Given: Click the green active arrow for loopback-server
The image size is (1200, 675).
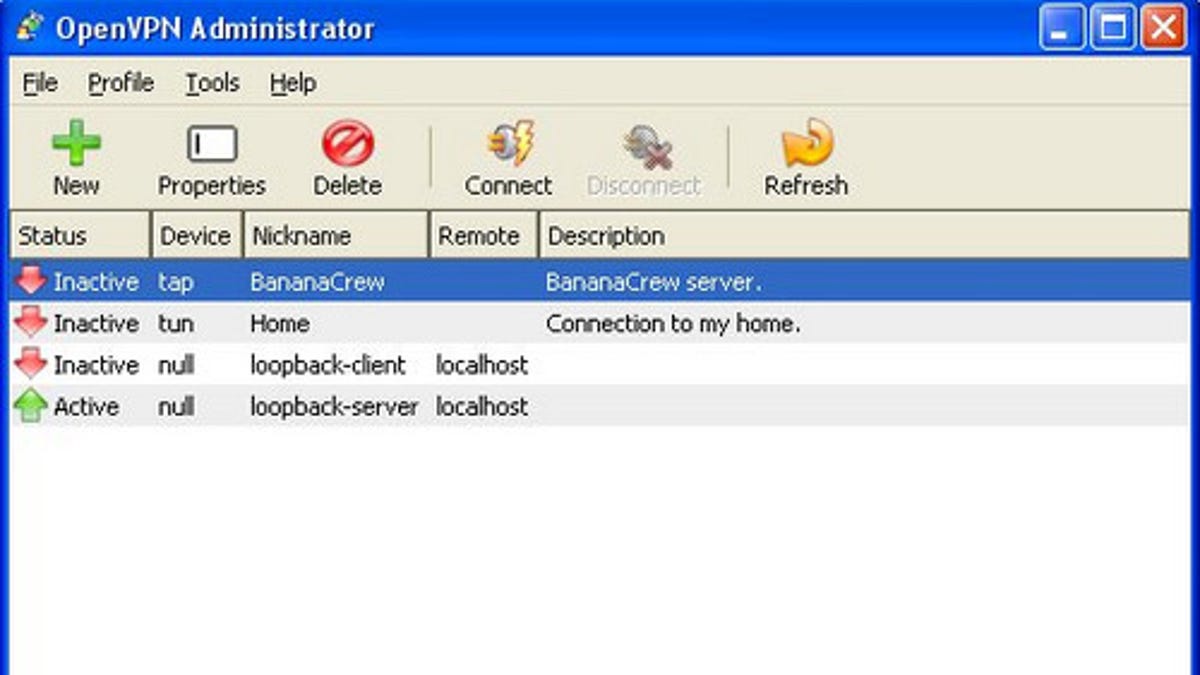Looking at the screenshot, I should [31, 406].
